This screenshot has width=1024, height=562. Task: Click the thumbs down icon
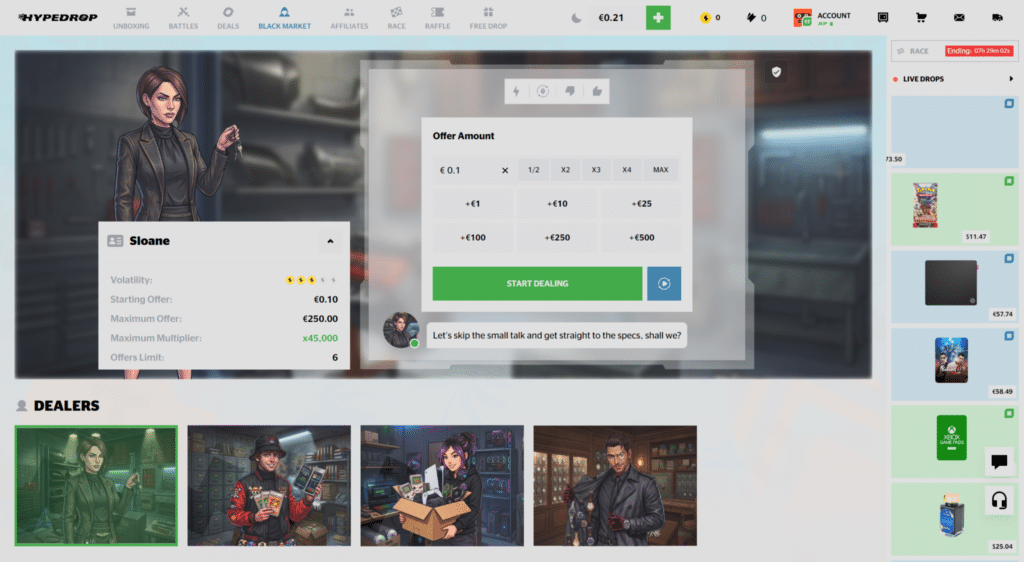click(x=569, y=91)
